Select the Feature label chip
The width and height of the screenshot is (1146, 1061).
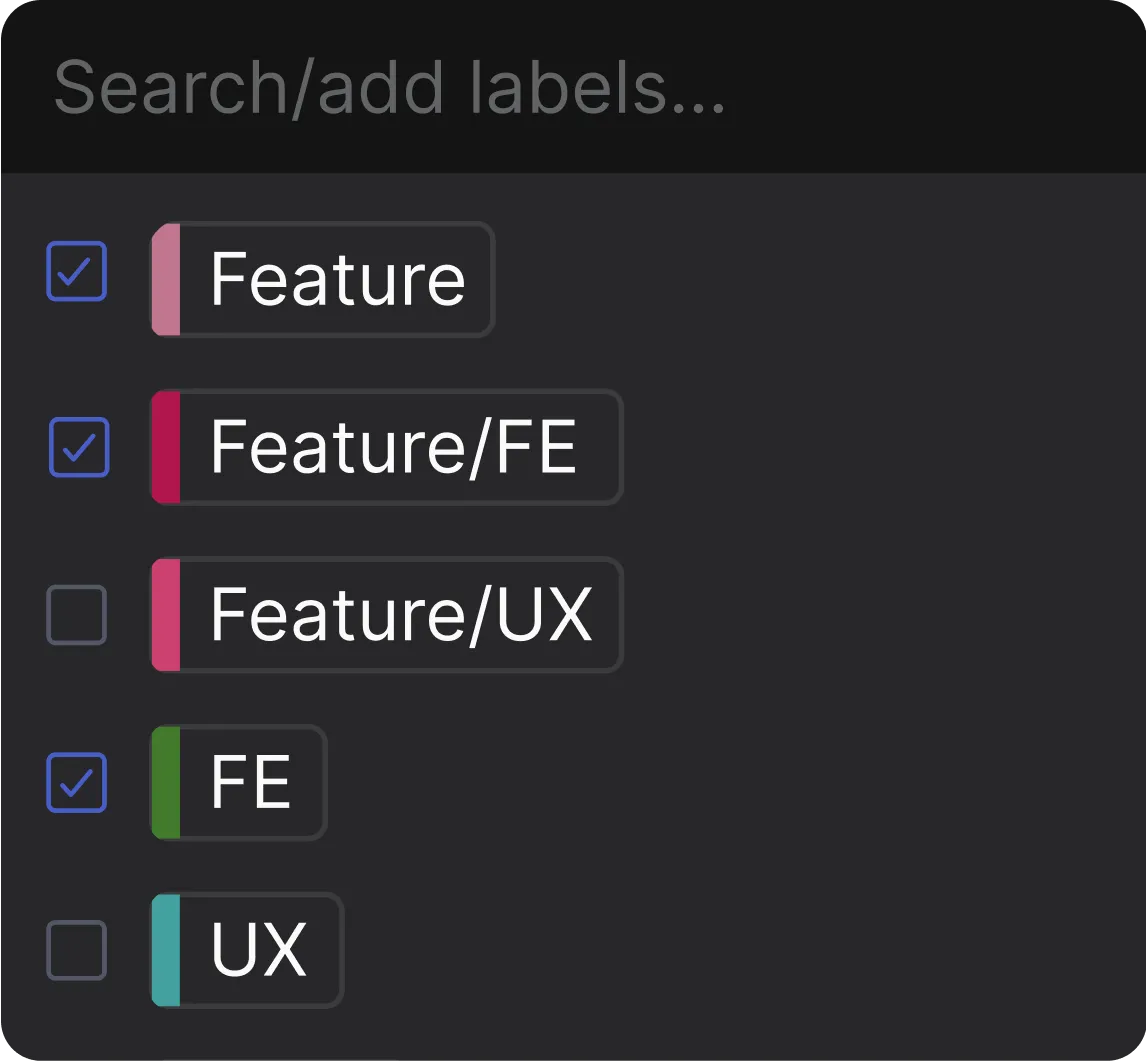click(337, 279)
